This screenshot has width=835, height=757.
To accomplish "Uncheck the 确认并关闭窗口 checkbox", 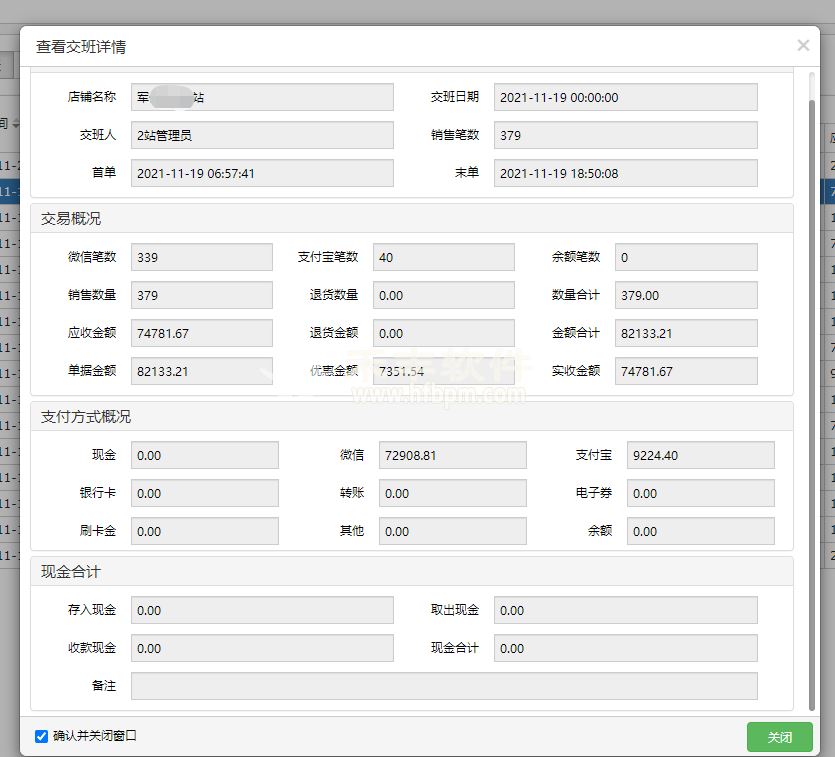I will click(42, 736).
